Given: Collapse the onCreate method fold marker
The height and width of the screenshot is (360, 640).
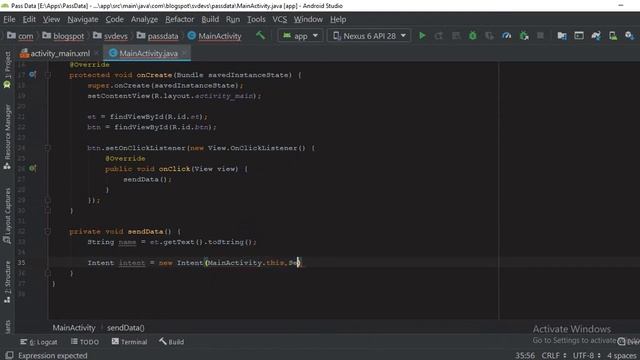Looking at the screenshot, I should [47, 75].
